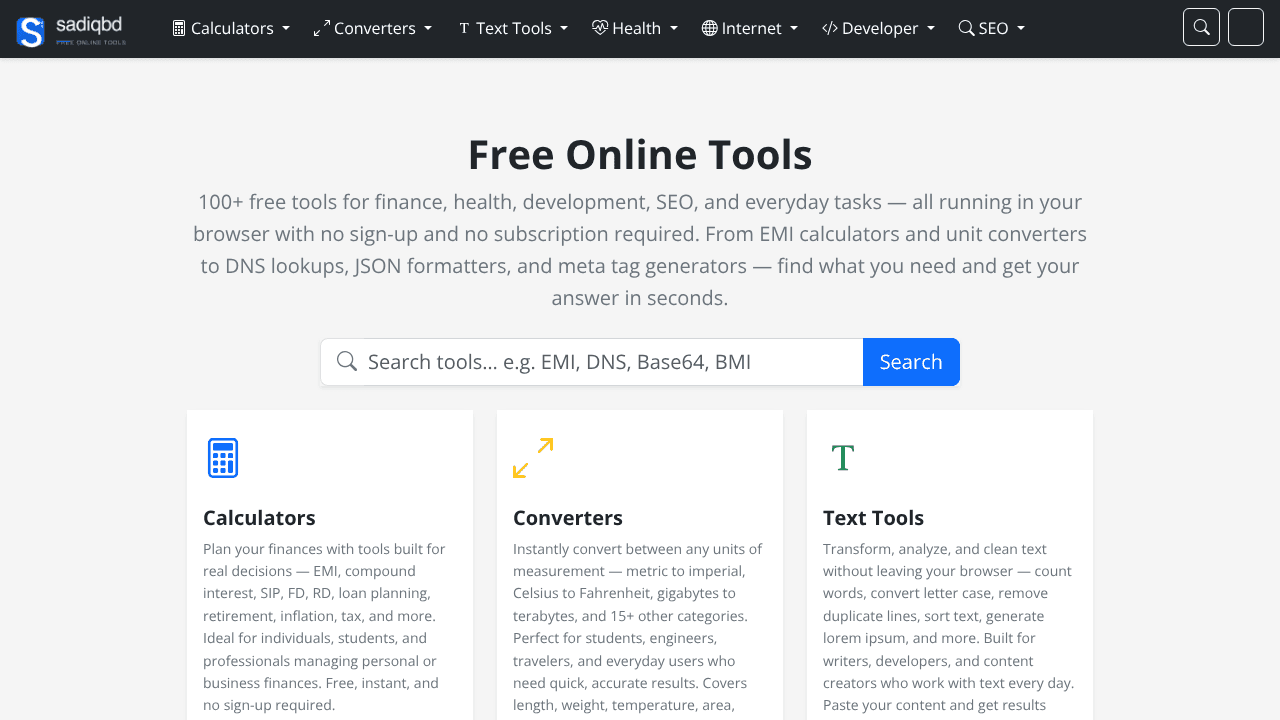Expand the SEO dropdown caret
The image size is (1280, 720).
tap(1021, 29)
